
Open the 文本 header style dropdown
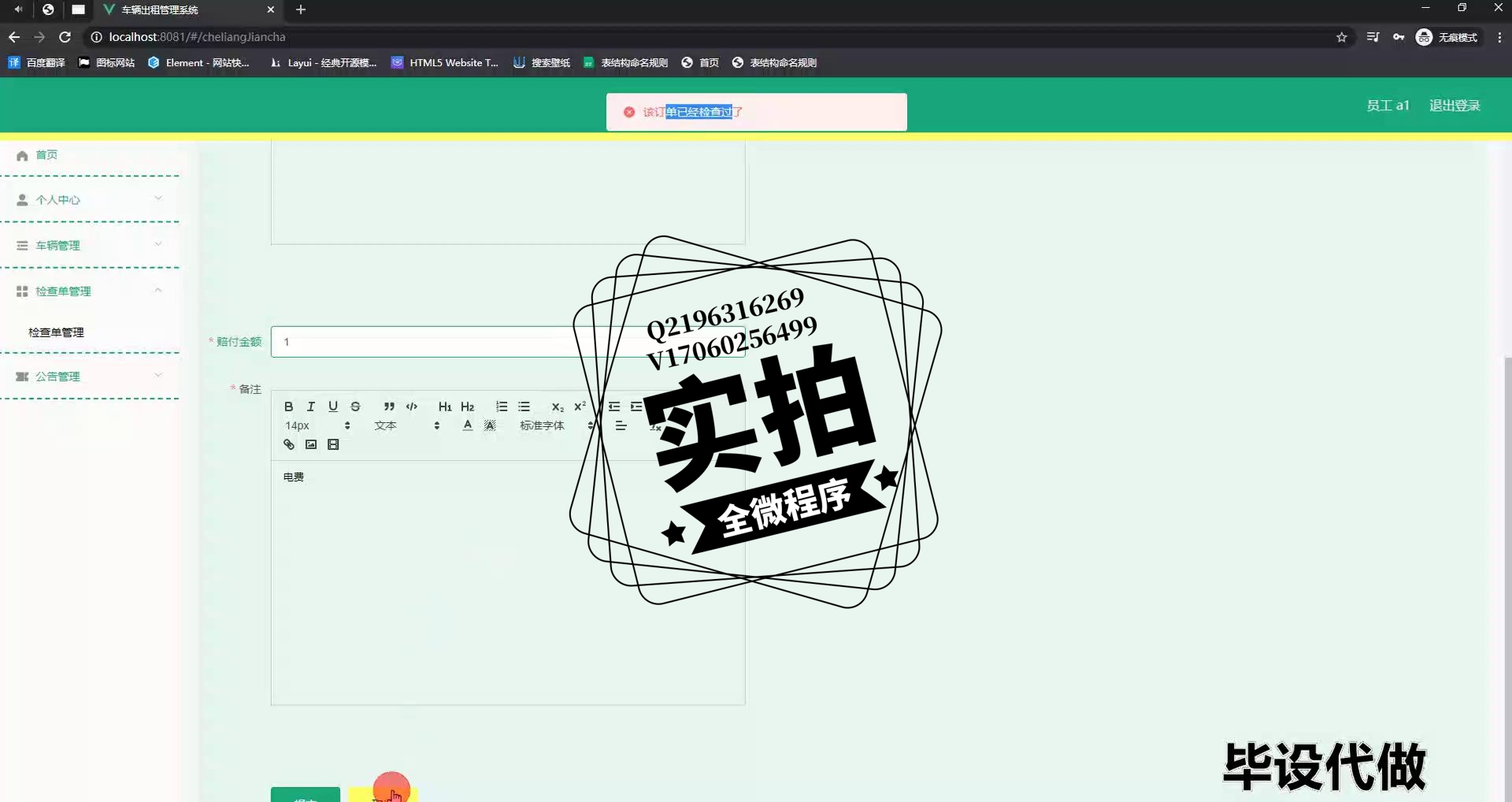pos(406,425)
